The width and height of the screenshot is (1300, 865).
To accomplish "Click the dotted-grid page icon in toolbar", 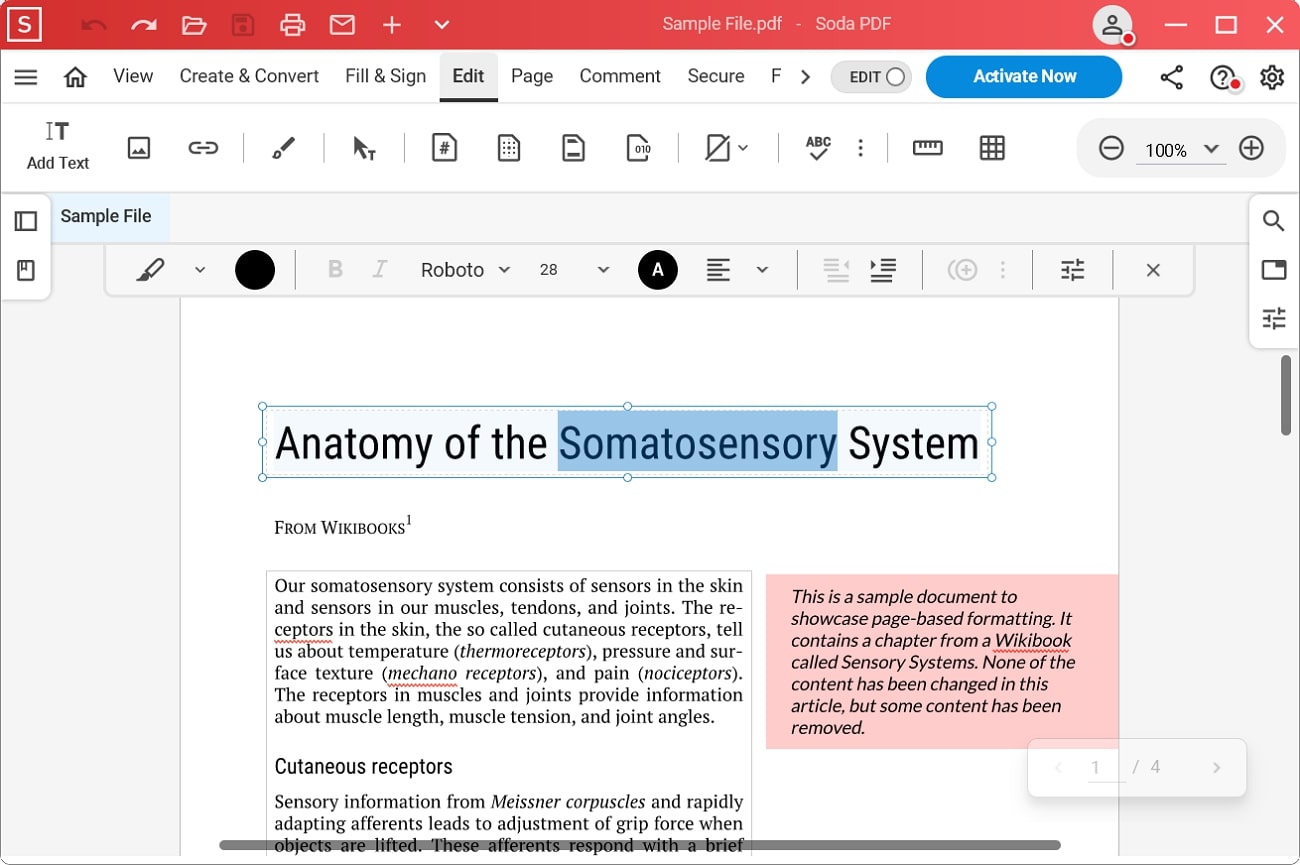I will pyautogui.click(x=509, y=148).
